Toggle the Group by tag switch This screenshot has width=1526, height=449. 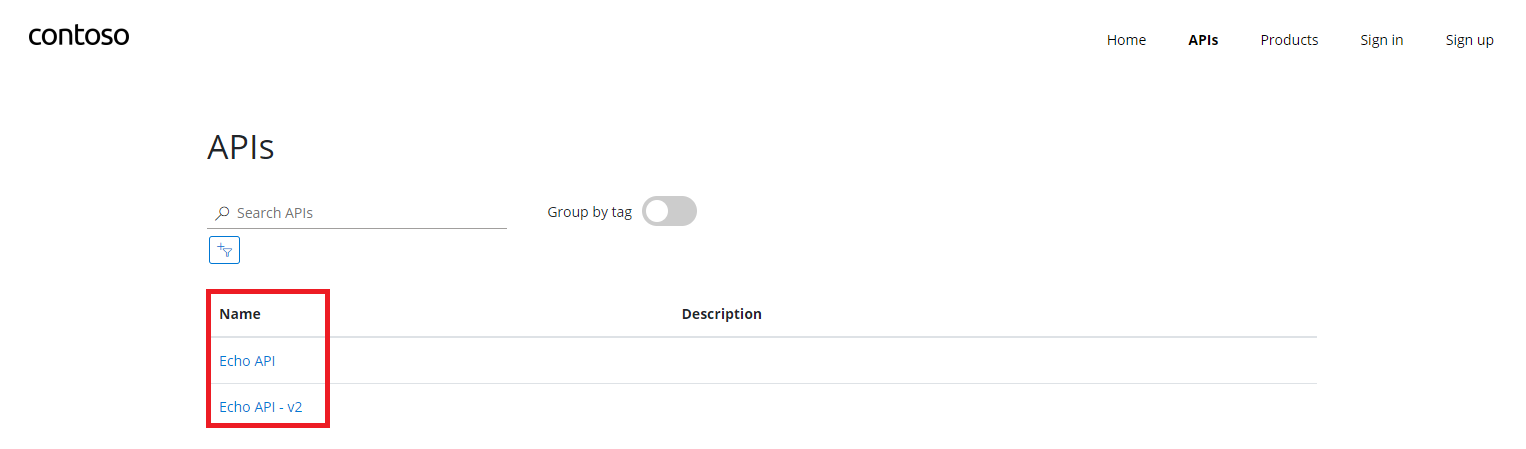[669, 211]
